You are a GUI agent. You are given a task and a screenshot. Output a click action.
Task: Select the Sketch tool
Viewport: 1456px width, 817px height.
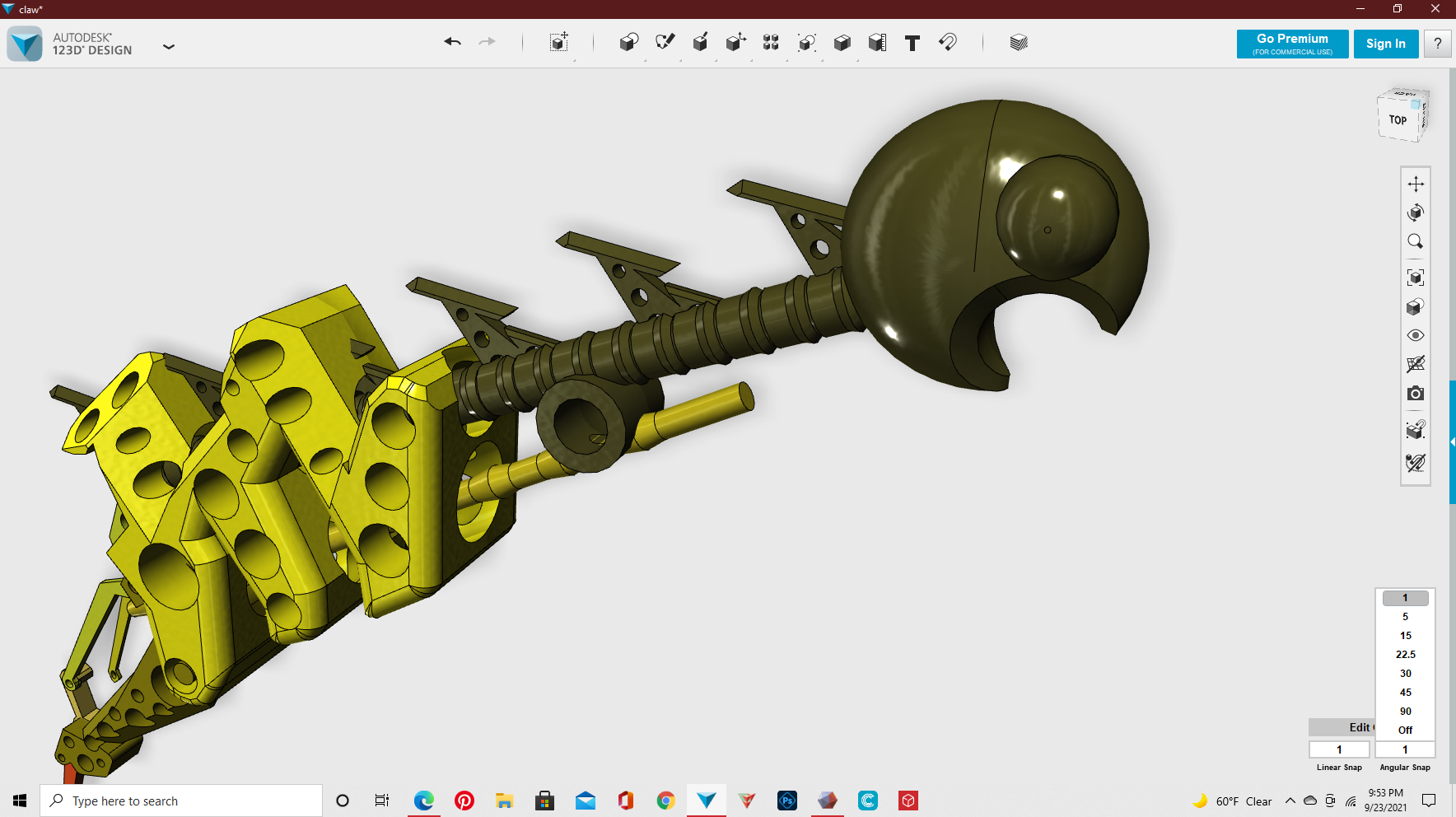[x=665, y=42]
